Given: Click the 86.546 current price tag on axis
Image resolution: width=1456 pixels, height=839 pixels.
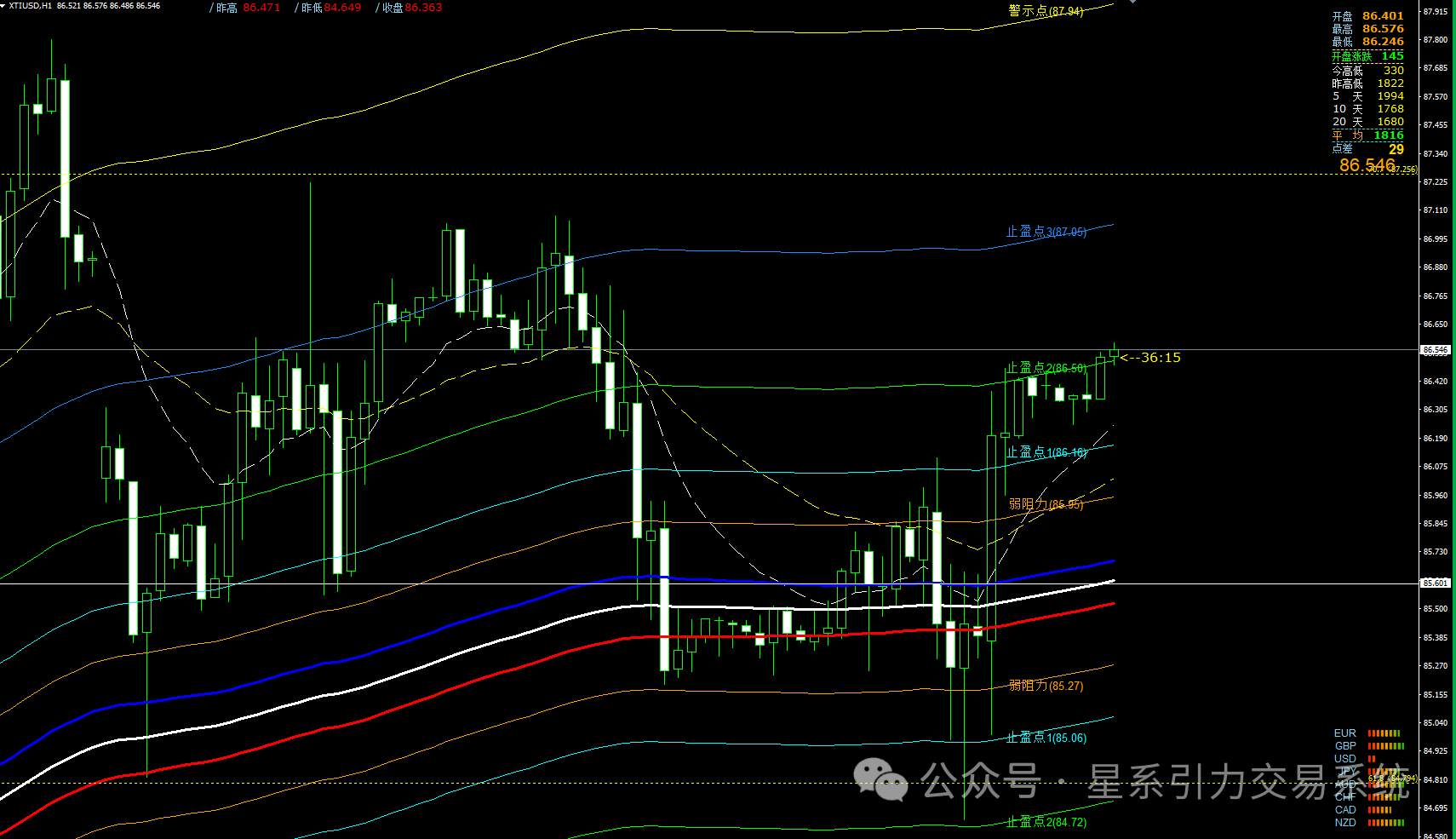Looking at the screenshot, I should tap(1436, 350).
